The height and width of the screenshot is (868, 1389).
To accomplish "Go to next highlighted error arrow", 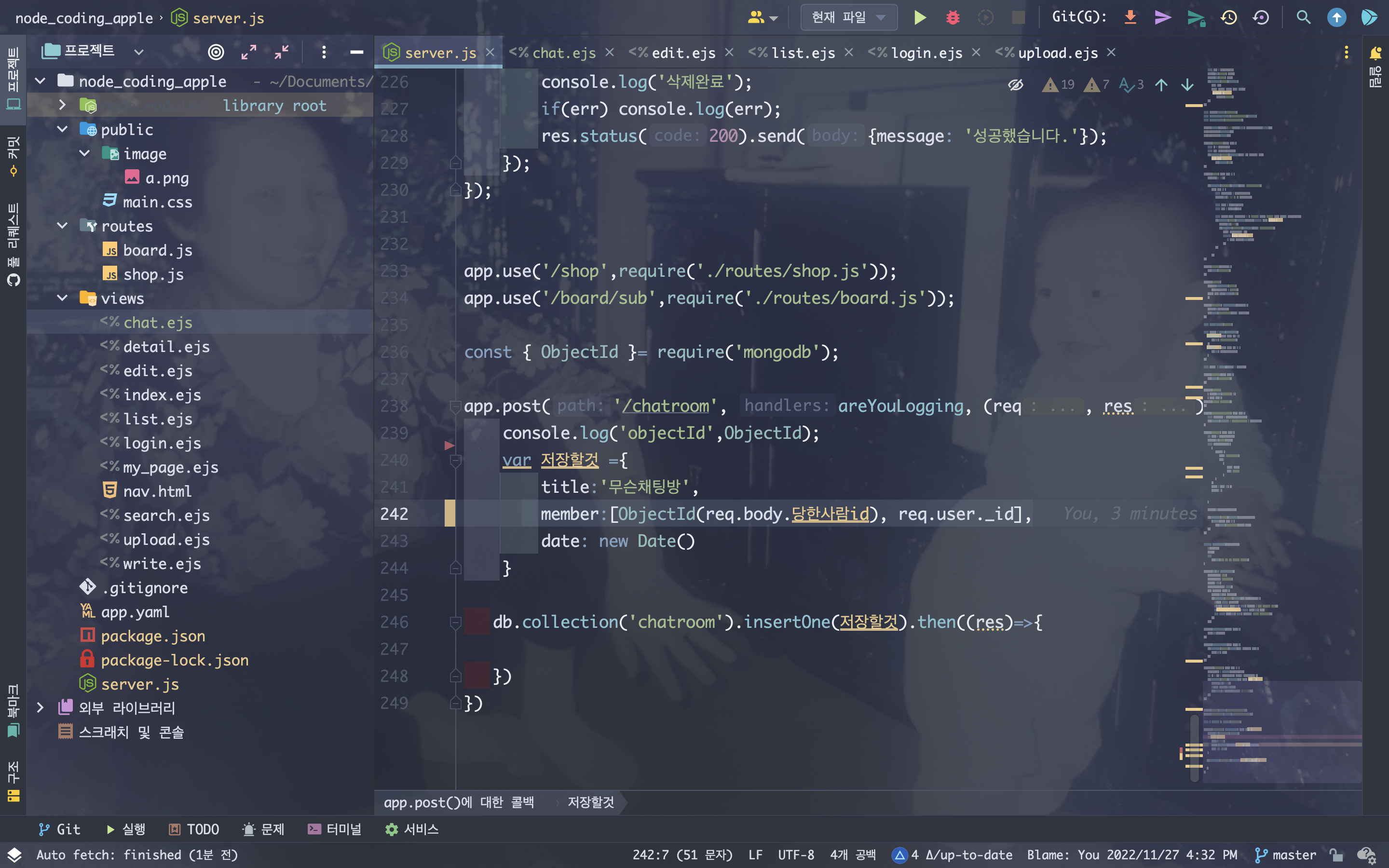I will [x=1187, y=85].
